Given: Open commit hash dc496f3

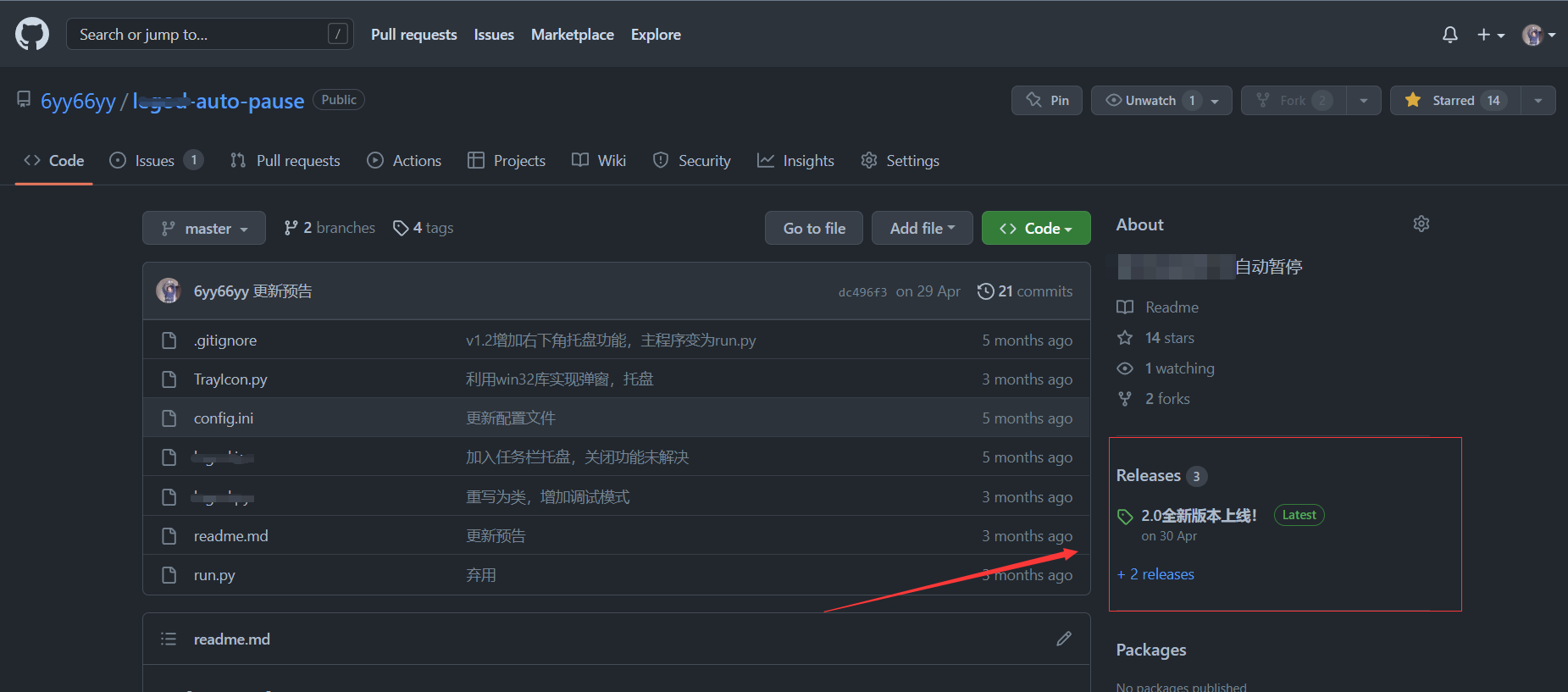Looking at the screenshot, I should tap(862, 292).
